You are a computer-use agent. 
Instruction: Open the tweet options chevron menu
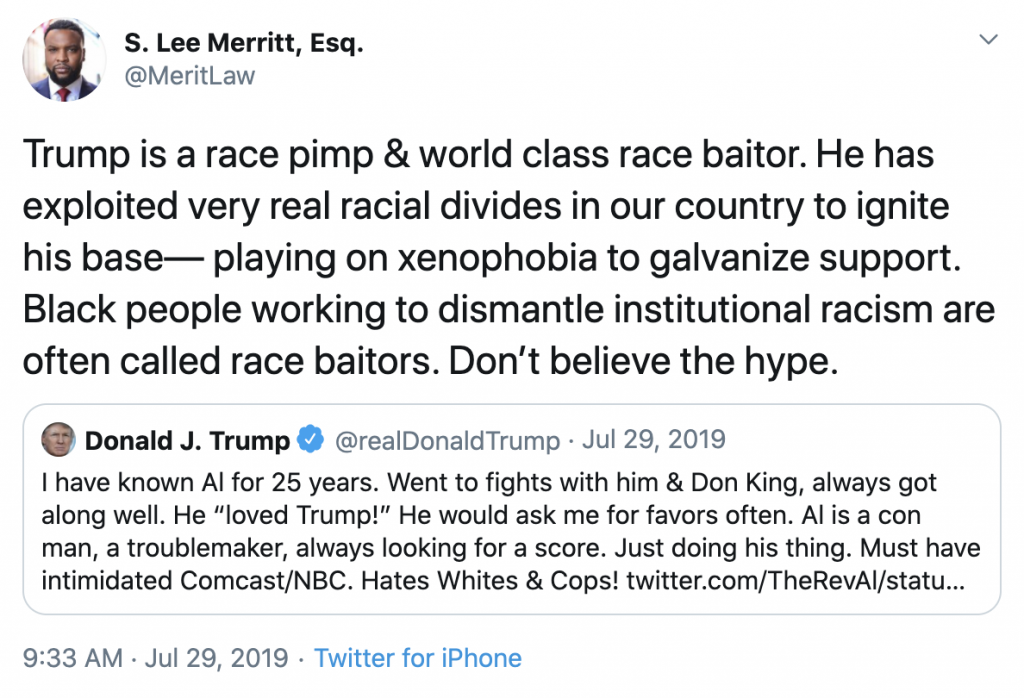[x=988, y=40]
